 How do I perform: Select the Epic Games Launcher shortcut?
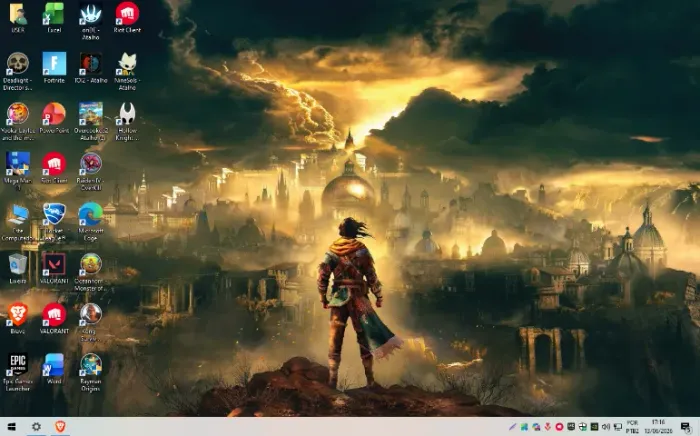tap(18, 372)
